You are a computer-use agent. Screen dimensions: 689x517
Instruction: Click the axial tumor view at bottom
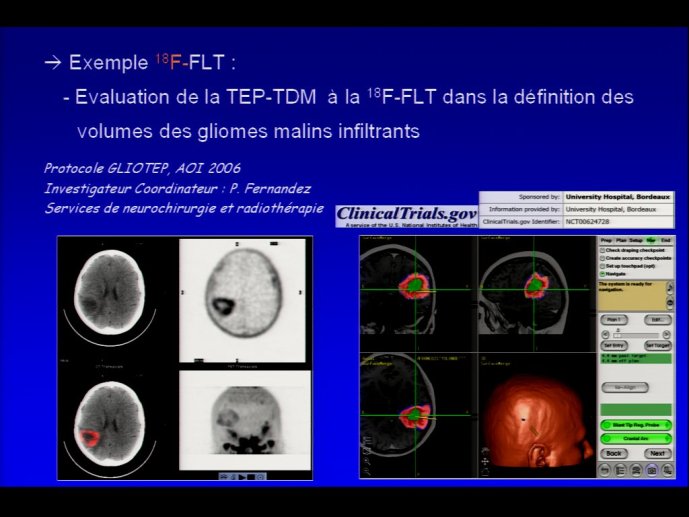pos(417,415)
